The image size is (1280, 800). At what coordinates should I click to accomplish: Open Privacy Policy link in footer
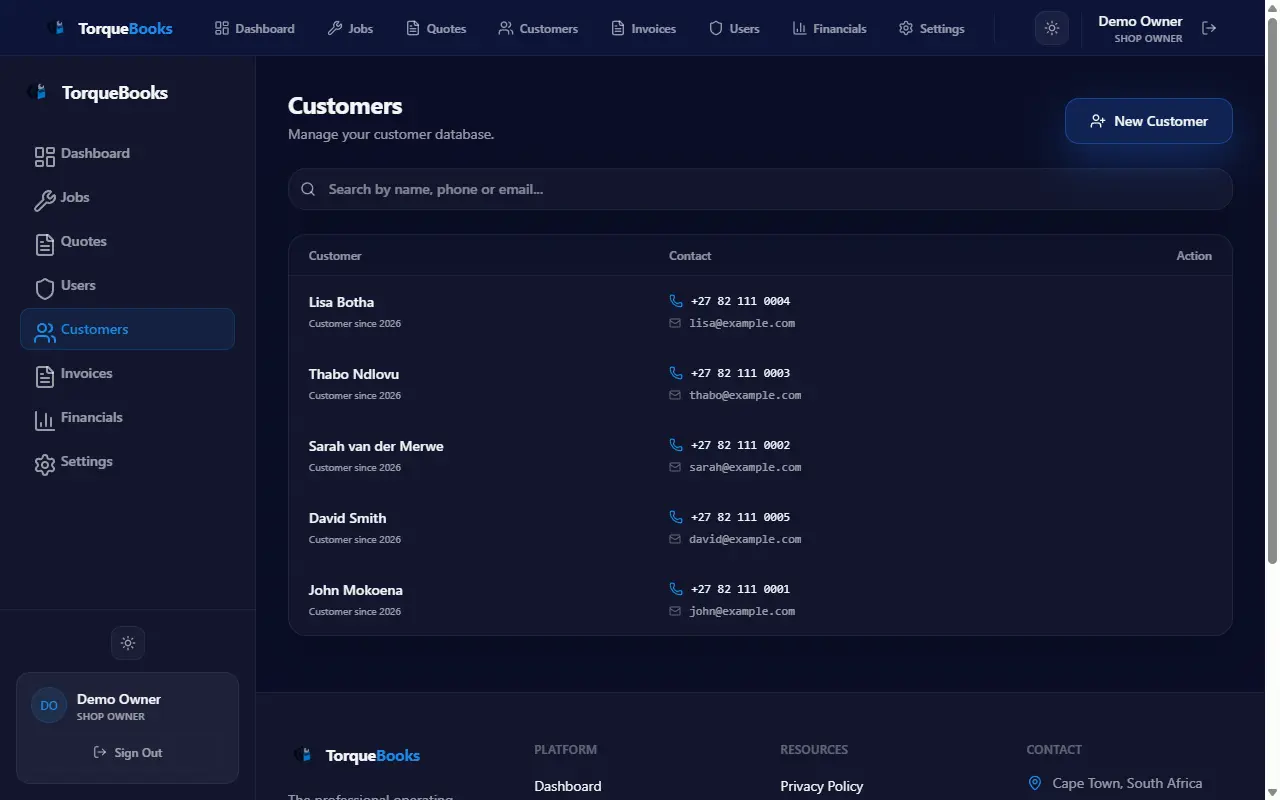click(x=822, y=786)
